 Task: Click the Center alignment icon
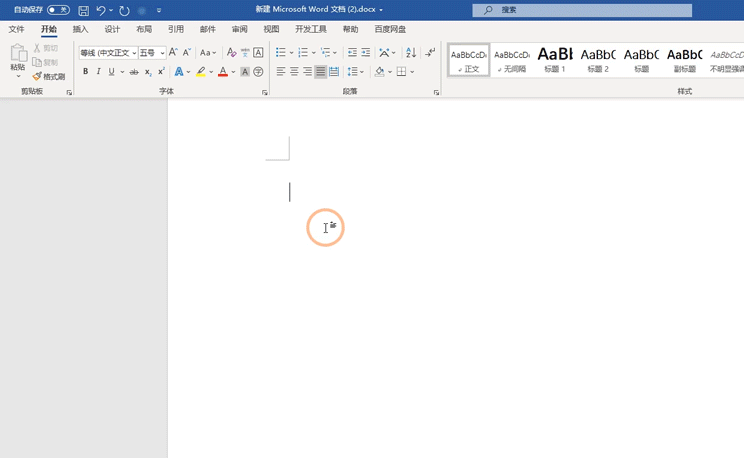point(294,72)
